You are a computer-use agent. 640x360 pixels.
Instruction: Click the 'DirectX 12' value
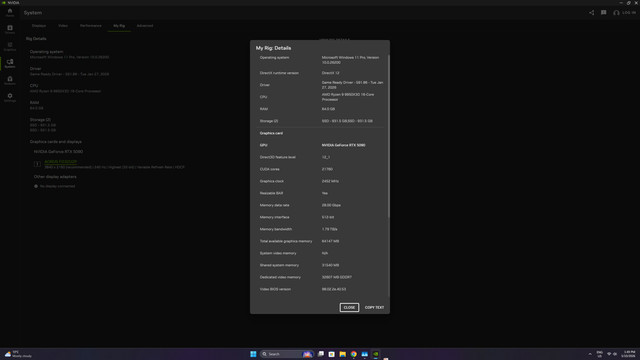coord(330,73)
